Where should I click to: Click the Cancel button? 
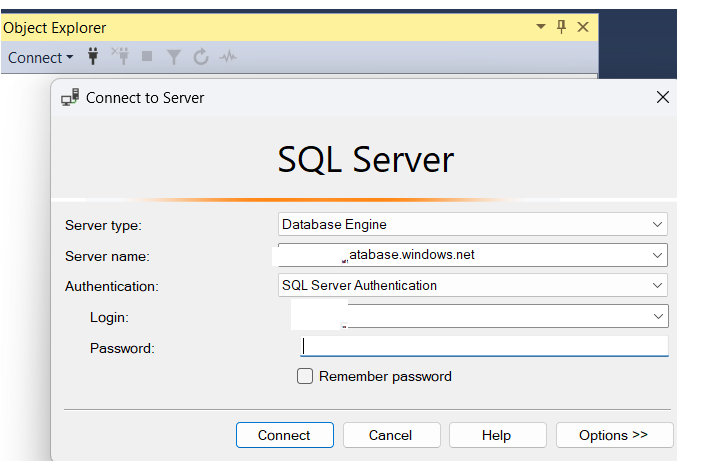(x=391, y=435)
